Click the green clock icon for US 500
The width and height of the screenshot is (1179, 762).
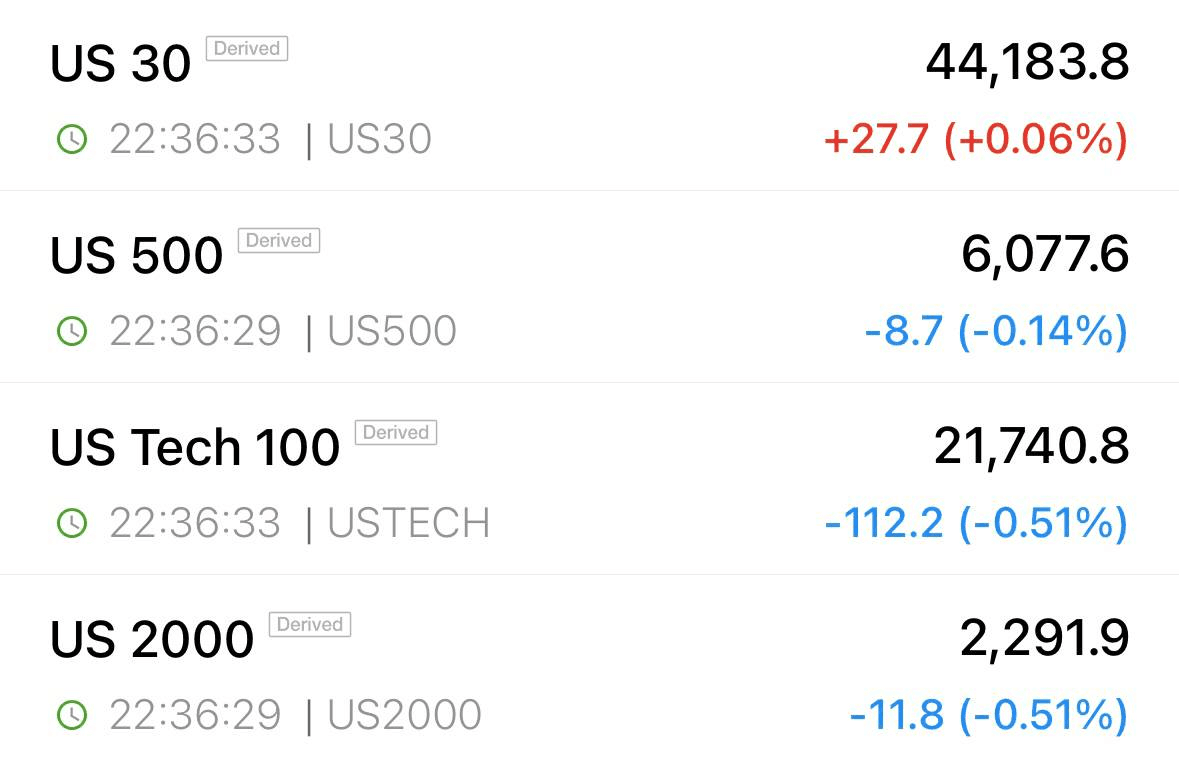[x=72, y=331]
